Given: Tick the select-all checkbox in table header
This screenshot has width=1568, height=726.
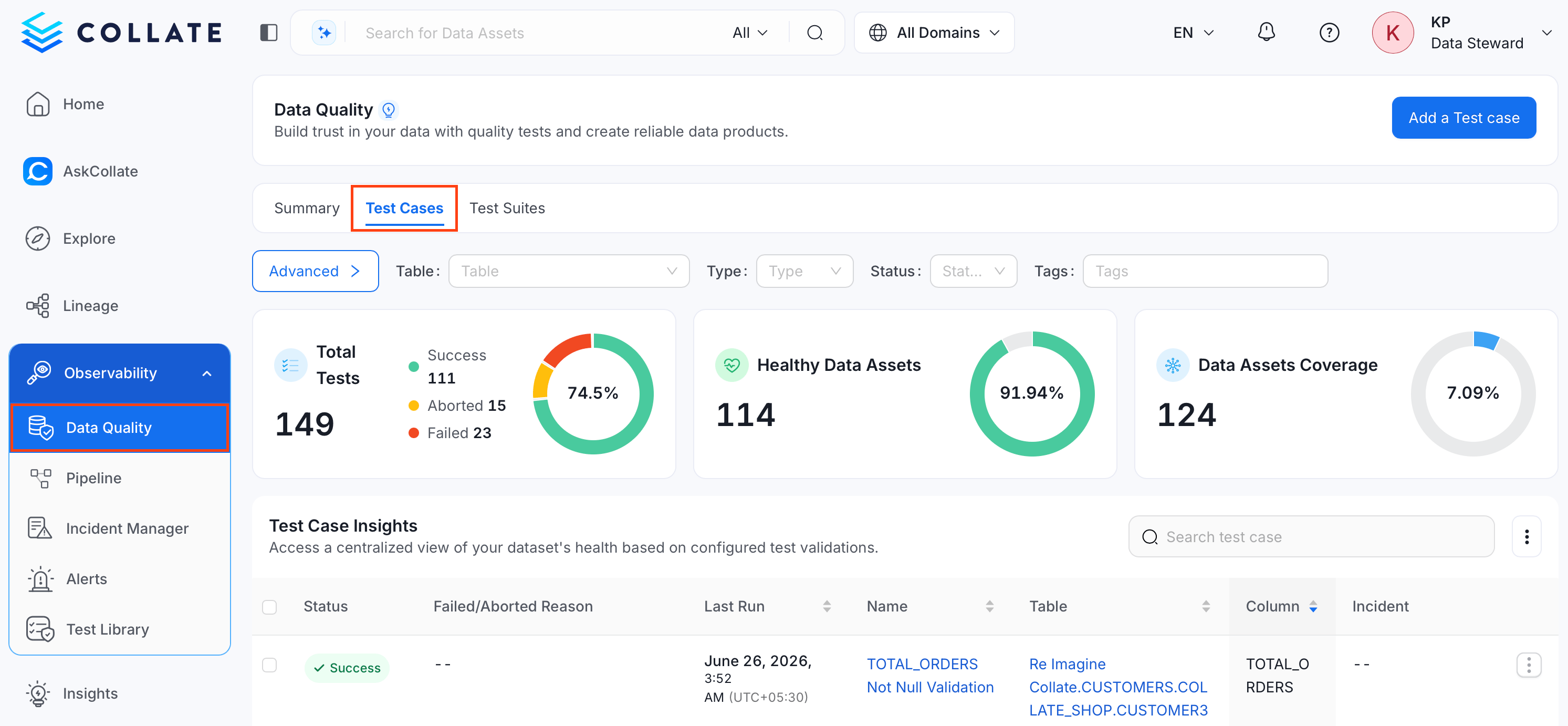Looking at the screenshot, I should click(x=269, y=607).
